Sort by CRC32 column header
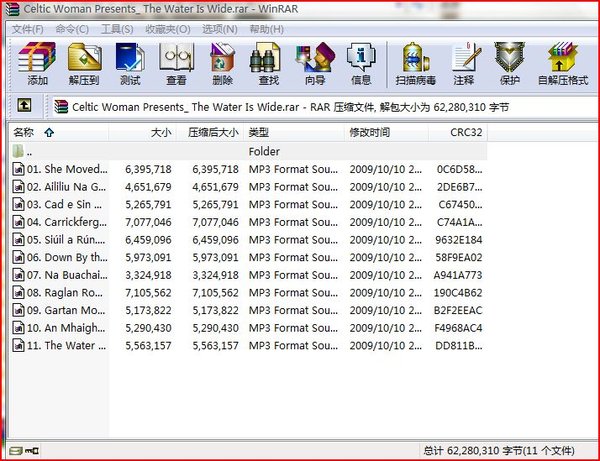 click(x=458, y=132)
